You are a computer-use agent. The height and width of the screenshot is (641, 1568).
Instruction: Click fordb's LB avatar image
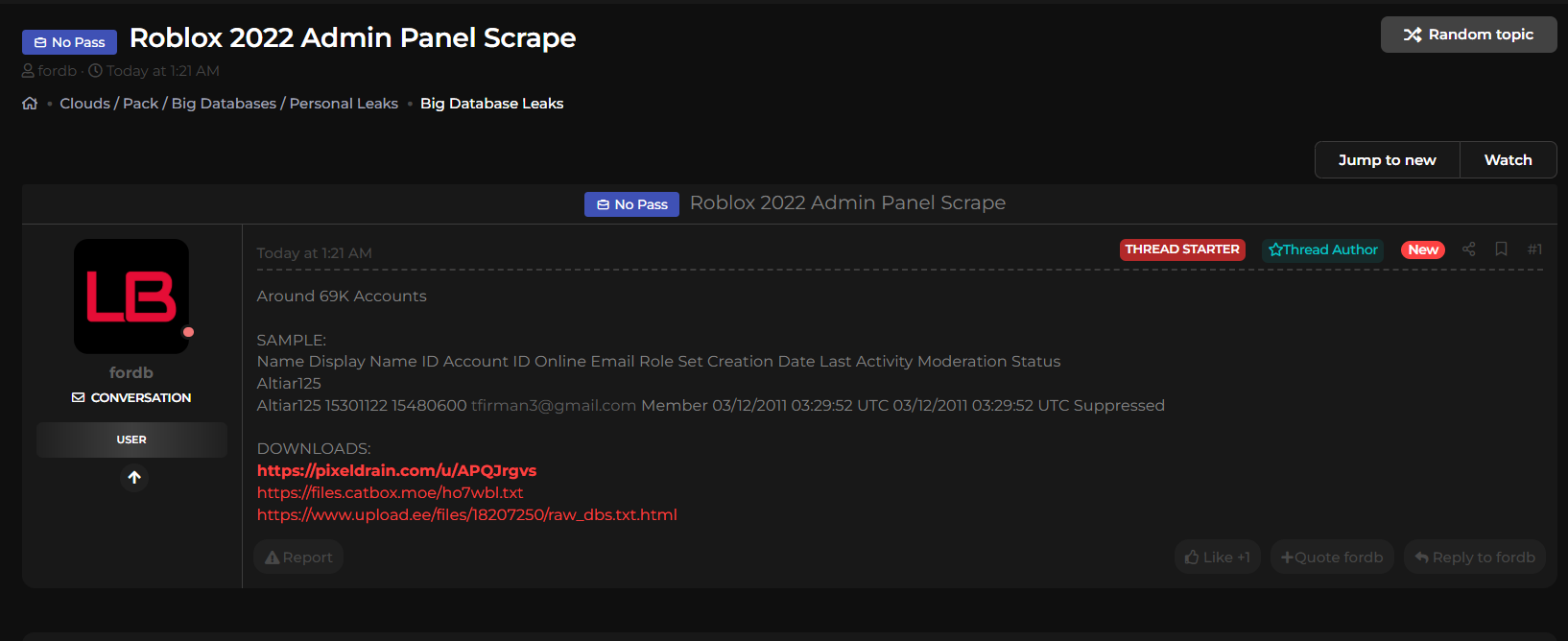pyautogui.click(x=131, y=297)
